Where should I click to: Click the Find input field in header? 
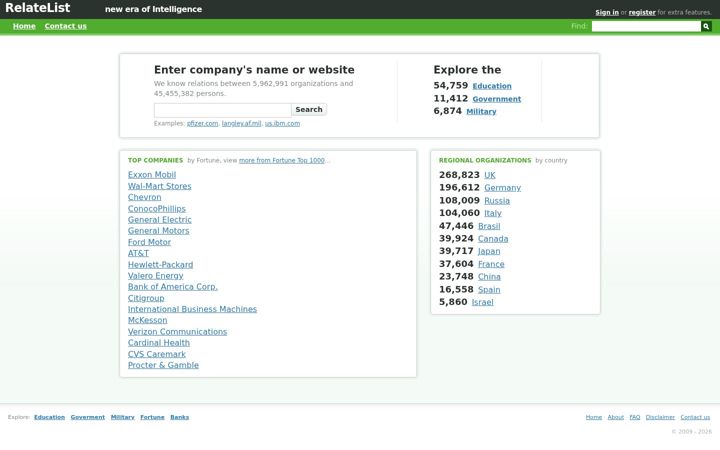646,27
